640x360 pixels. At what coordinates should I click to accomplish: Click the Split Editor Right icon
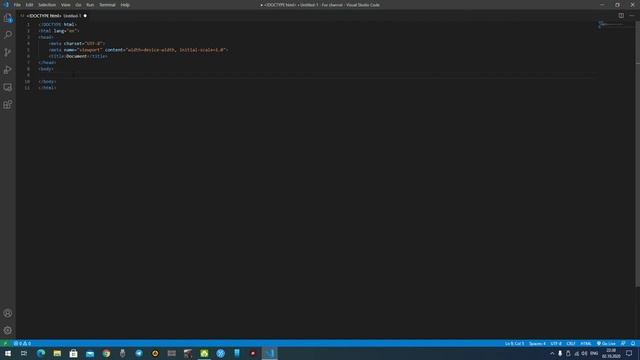point(621,16)
